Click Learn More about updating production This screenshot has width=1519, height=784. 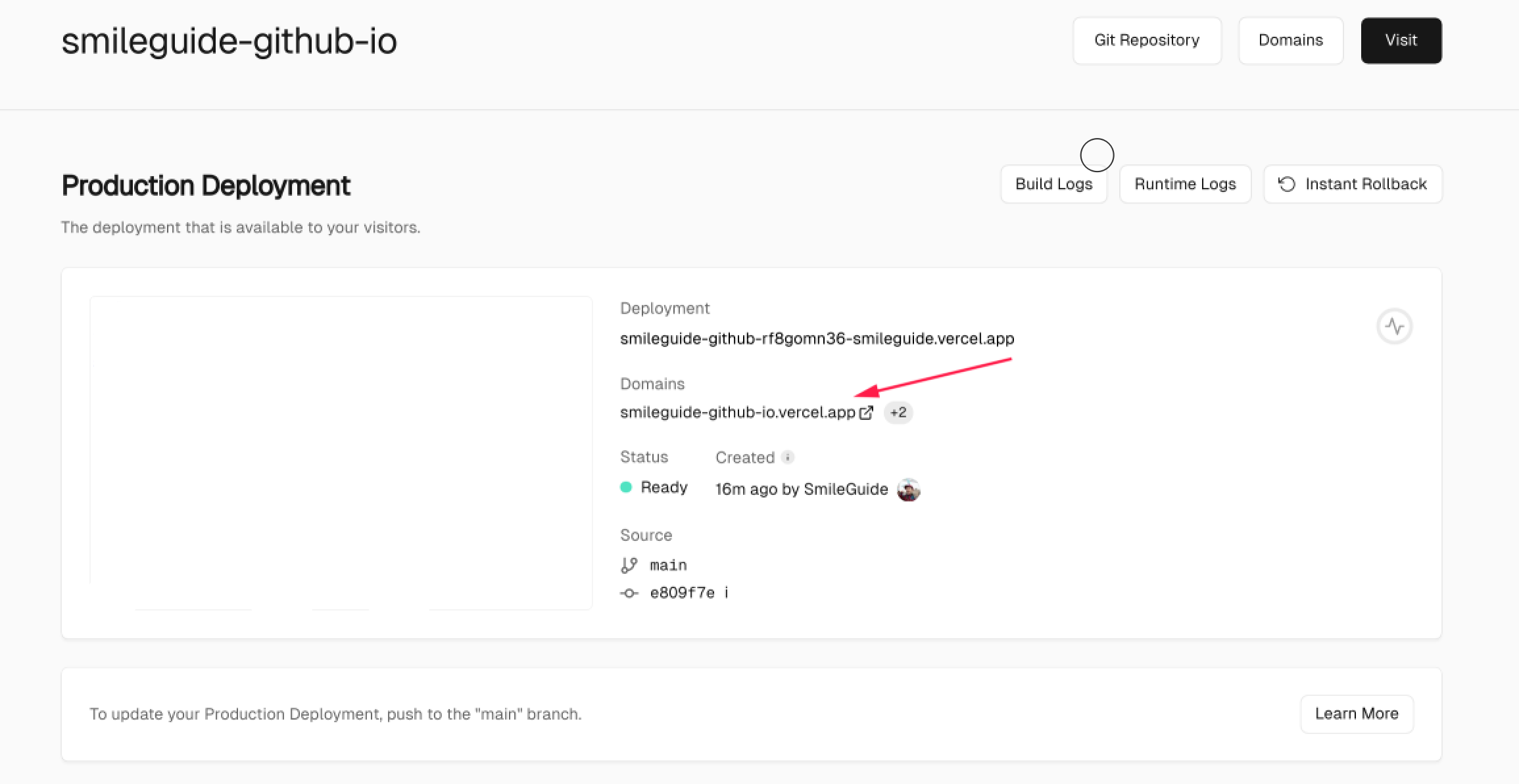tap(1356, 714)
